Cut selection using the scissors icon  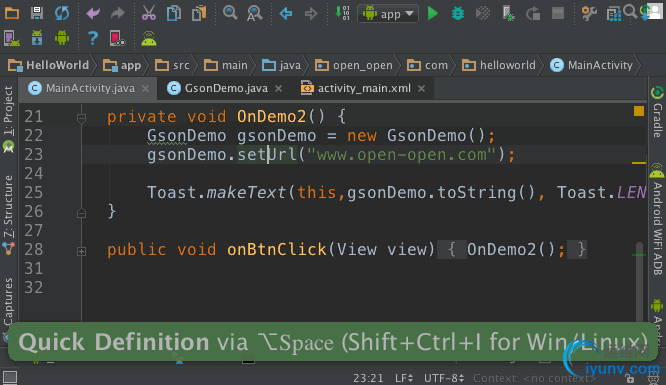pos(149,13)
